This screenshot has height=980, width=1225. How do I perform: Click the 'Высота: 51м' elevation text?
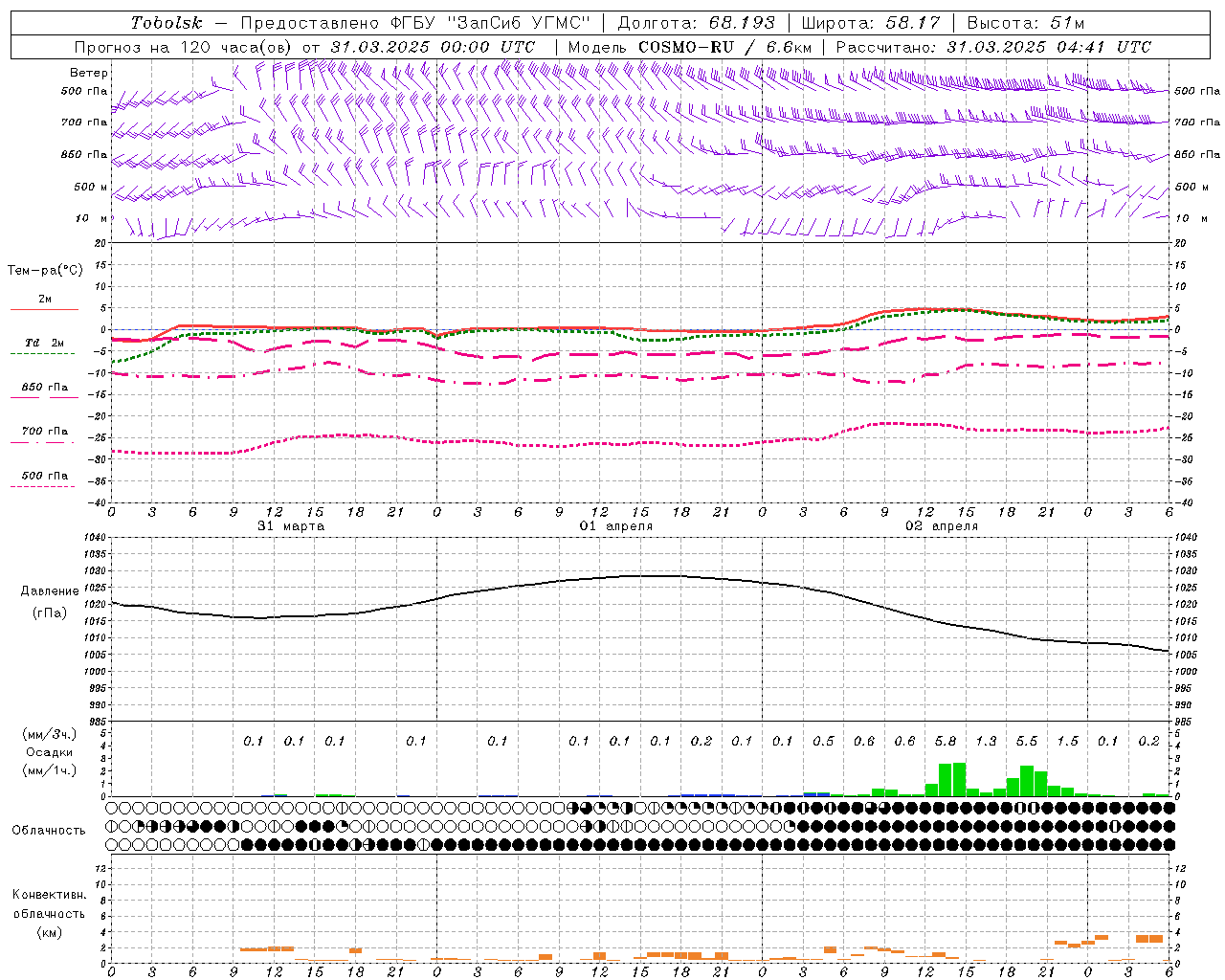(x=1026, y=23)
